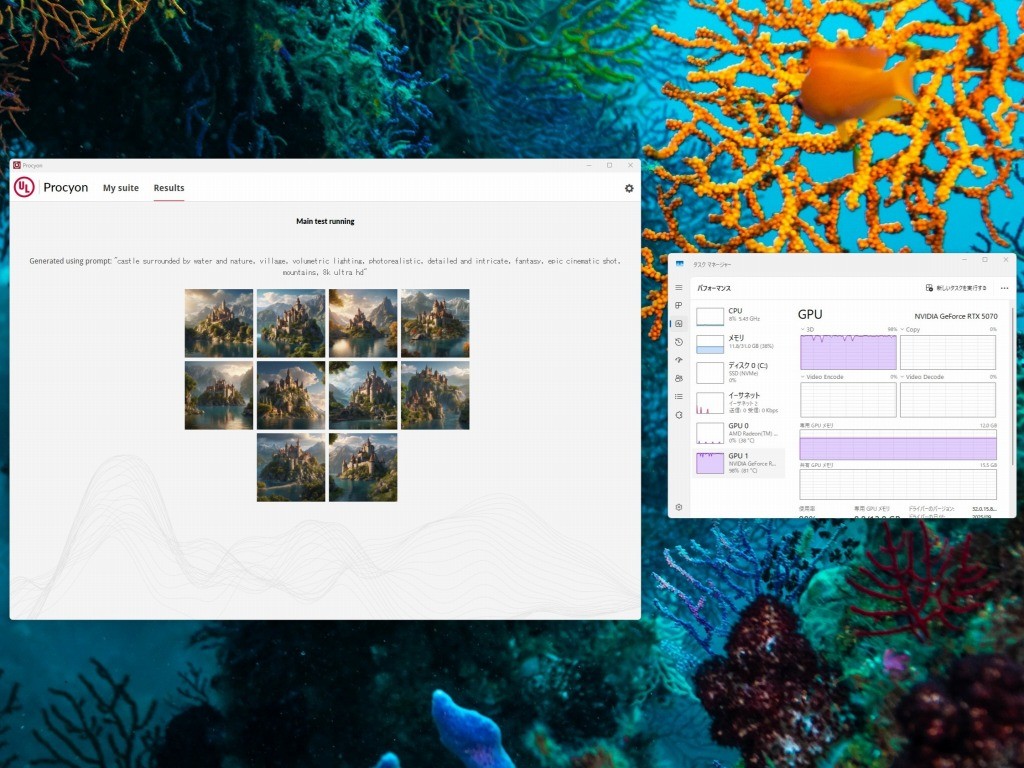The width and height of the screenshot is (1024, 768).
Task: Open Details list icon in Task Manager
Action: pyautogui.click(x=679, y=396)
